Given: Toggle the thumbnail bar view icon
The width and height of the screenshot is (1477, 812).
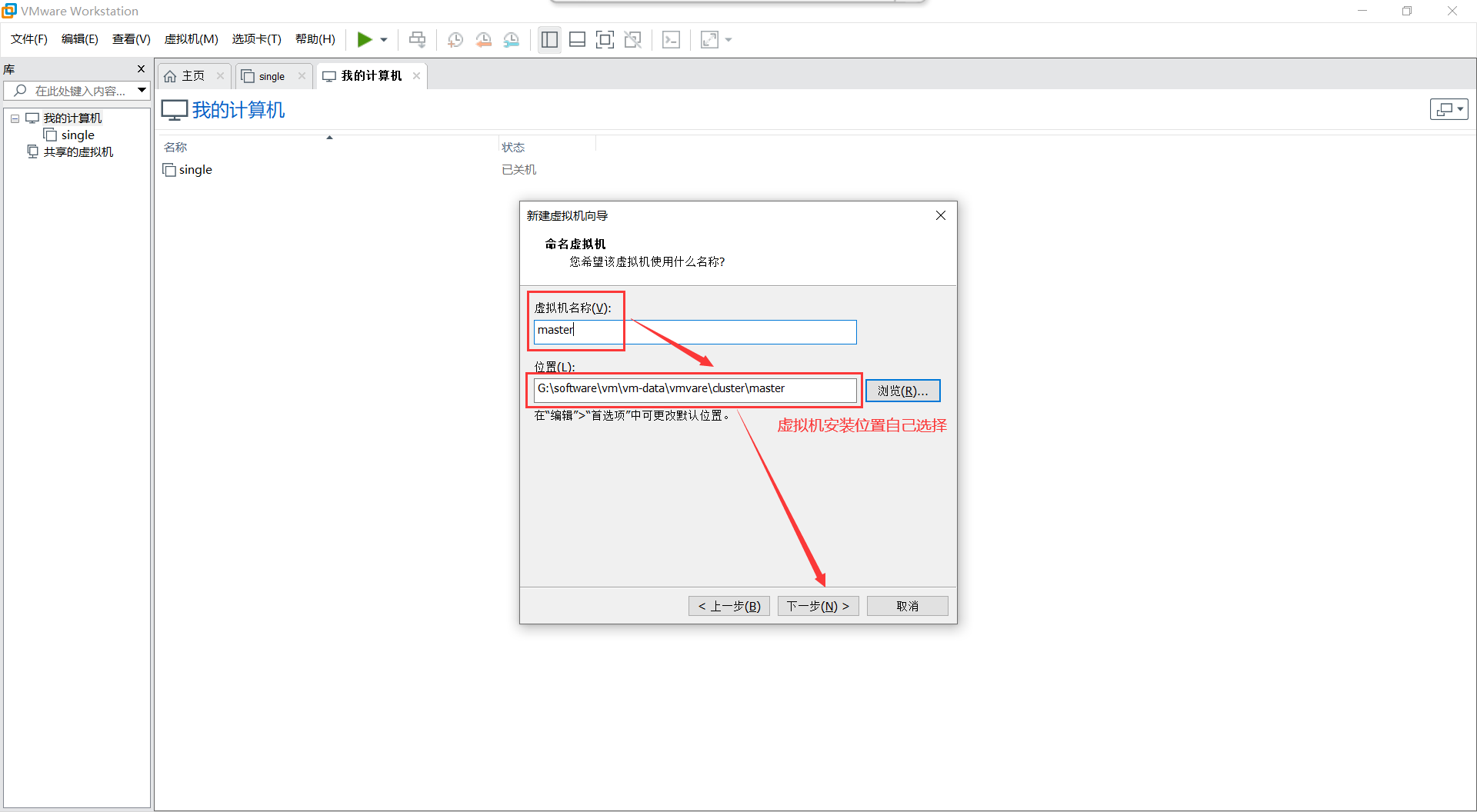Looking at the screenshot, I should (x=577, y=40).
